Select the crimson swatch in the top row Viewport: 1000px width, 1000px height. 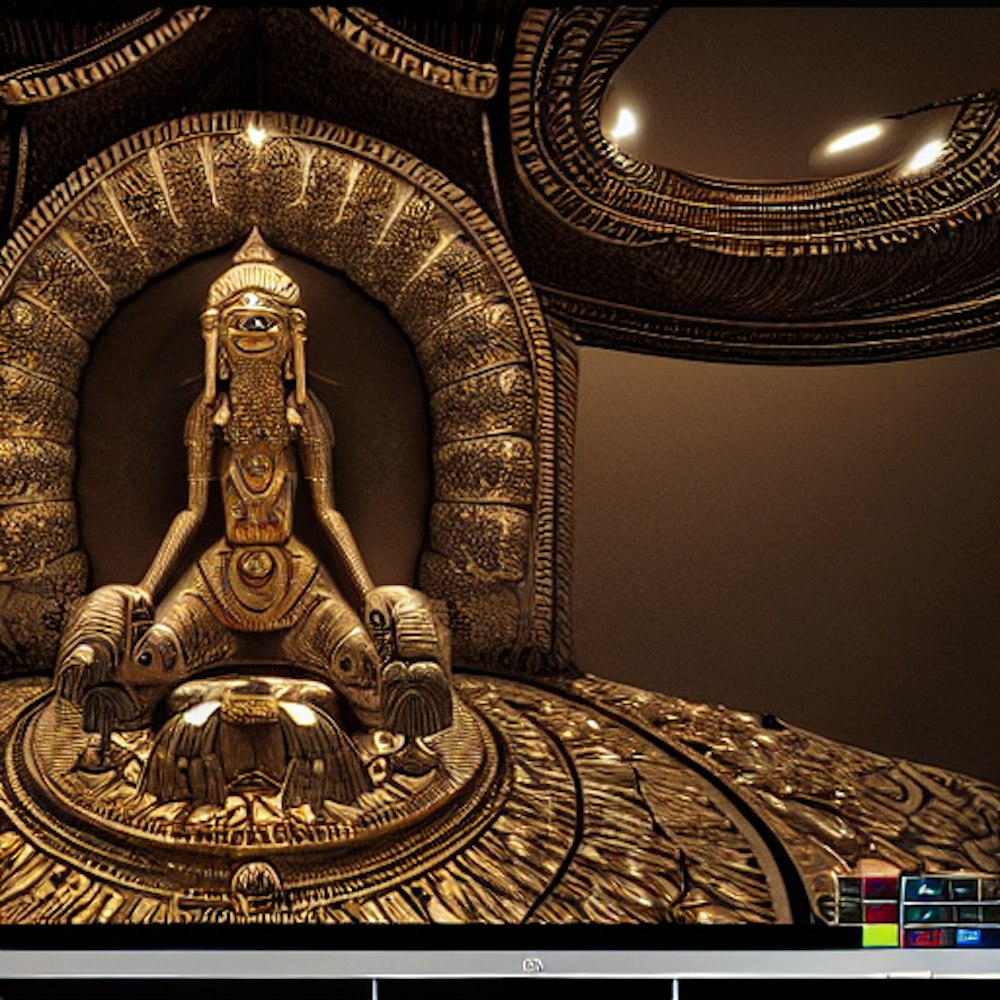coord(881,888)
